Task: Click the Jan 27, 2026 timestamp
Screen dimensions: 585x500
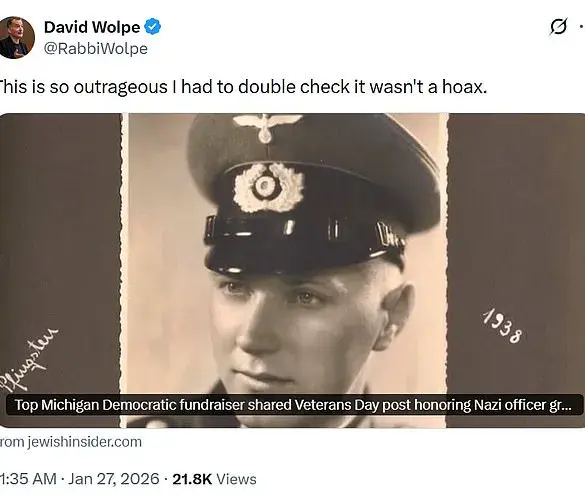Action: (x=113, y=479)
